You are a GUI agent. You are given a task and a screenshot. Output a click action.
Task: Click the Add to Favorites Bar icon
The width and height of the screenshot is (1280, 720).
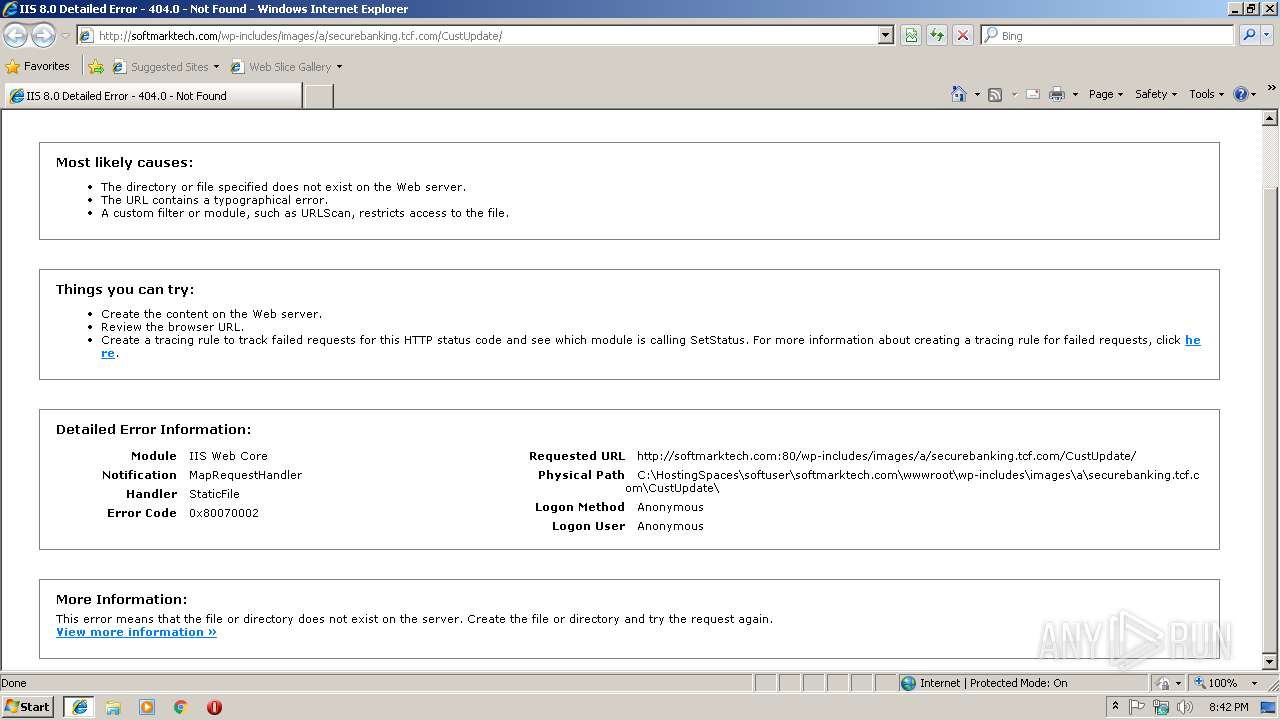96,67
